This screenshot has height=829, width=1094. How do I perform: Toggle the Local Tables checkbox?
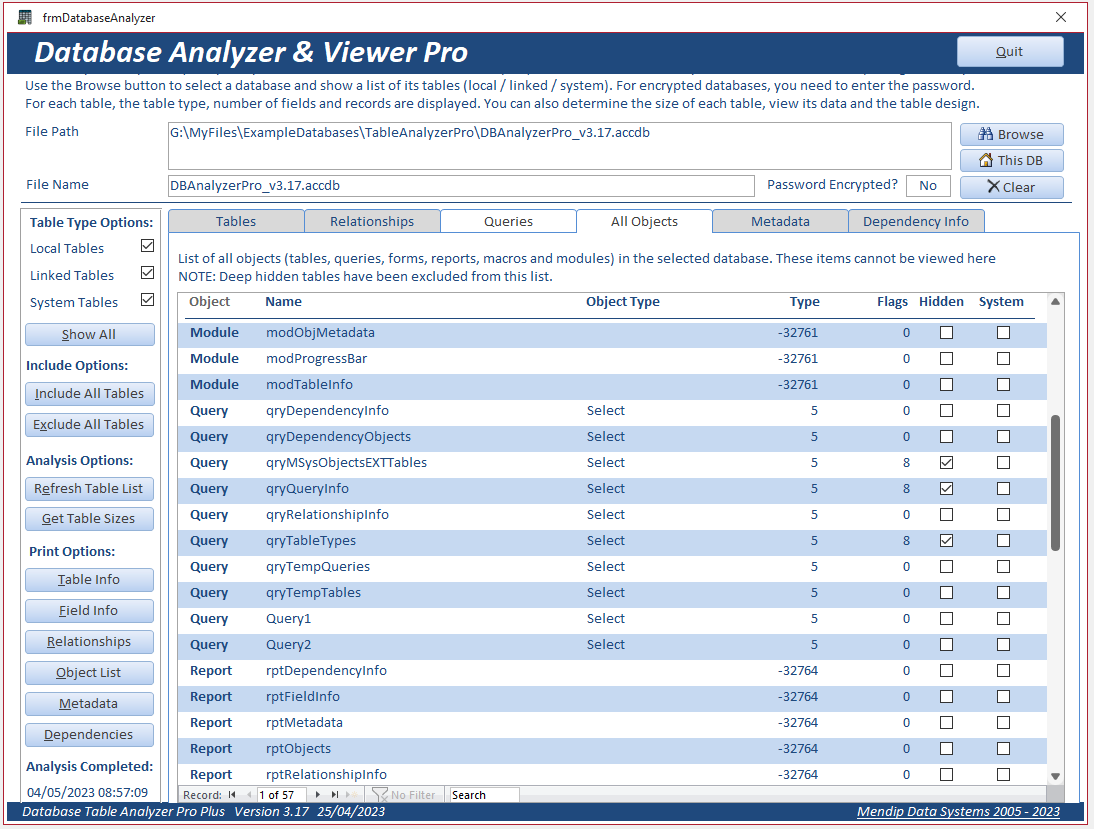[x=147, y=246]
